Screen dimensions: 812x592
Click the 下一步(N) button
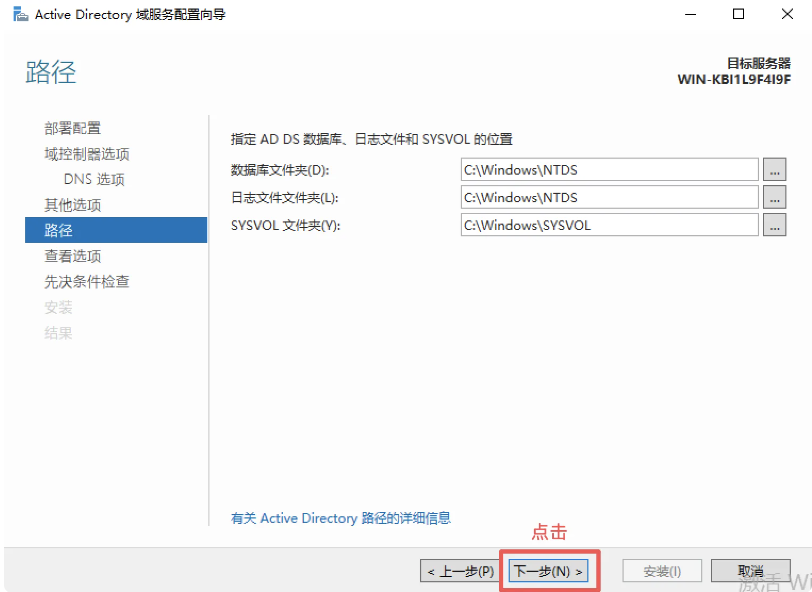[x=547, y=571]
